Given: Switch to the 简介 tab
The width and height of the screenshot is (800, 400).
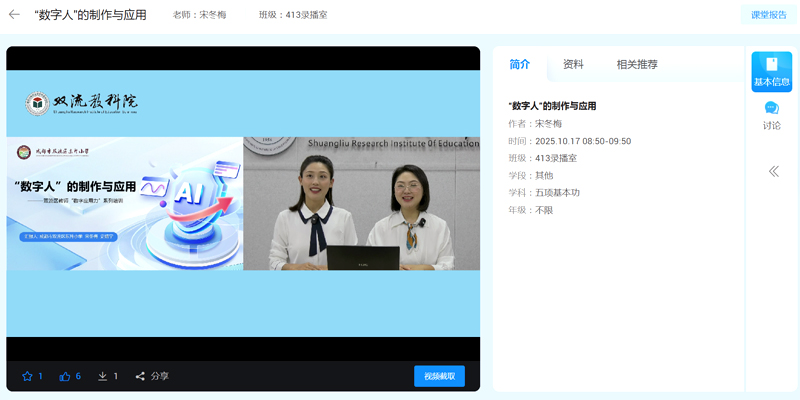Looking at the screenshot, I should point(519,64).
